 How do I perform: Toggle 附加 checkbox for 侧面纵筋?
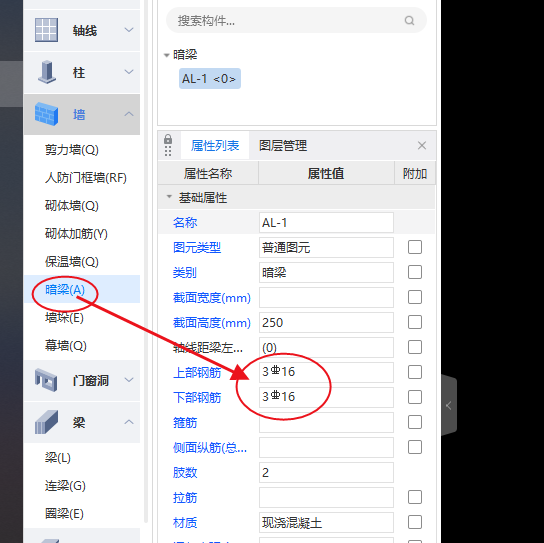click(415, 447)
